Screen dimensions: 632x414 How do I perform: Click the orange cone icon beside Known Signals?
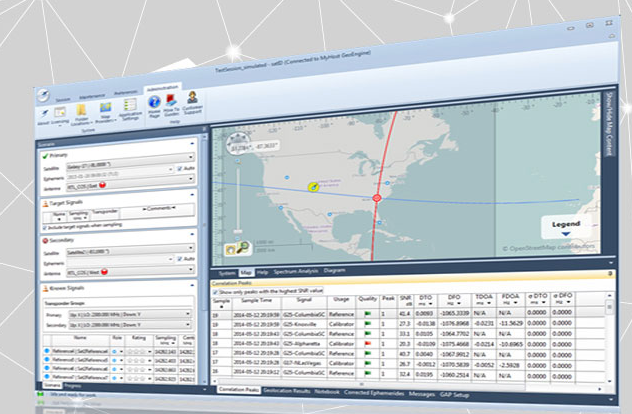(x=46, y=289)
